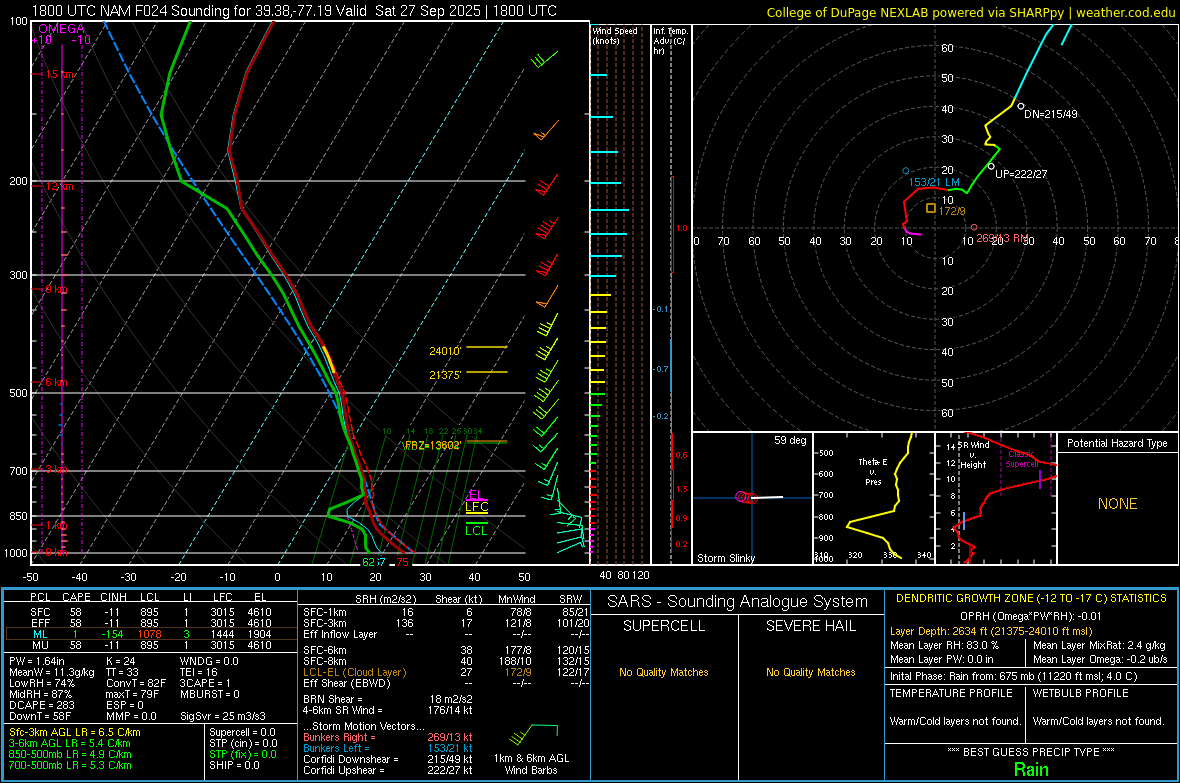Viewport: 1180px width, 783px height.
Task: Click the UP=222/27 hodograph label
Action: coord(1021,174)
